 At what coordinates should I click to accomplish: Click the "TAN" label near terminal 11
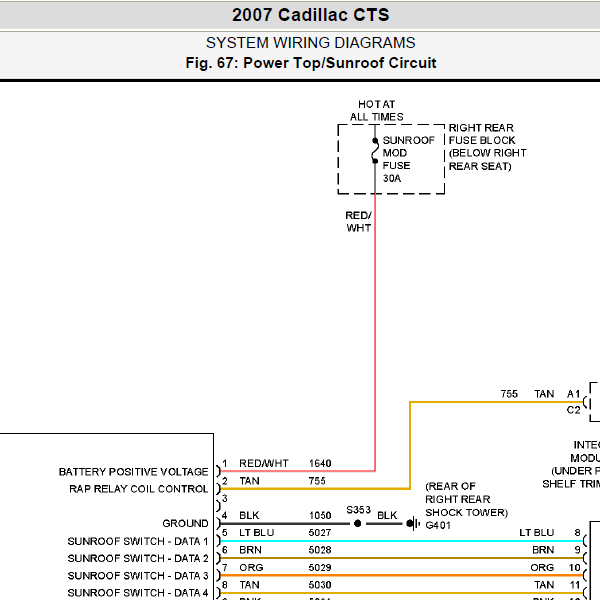click(x=544, y=585)
